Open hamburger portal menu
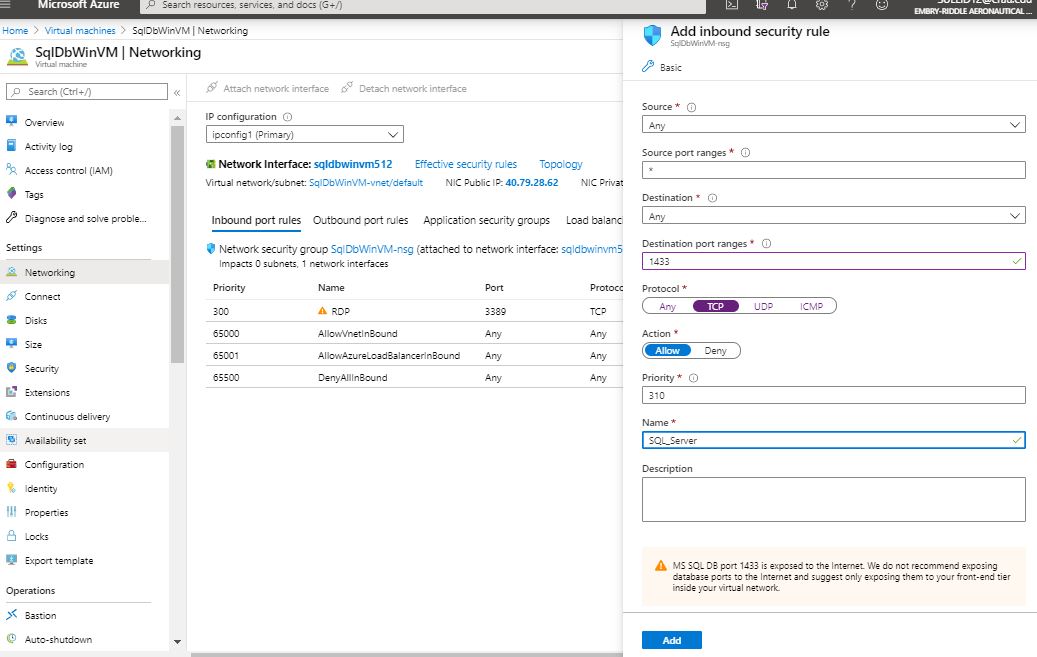 pos(5,5)
